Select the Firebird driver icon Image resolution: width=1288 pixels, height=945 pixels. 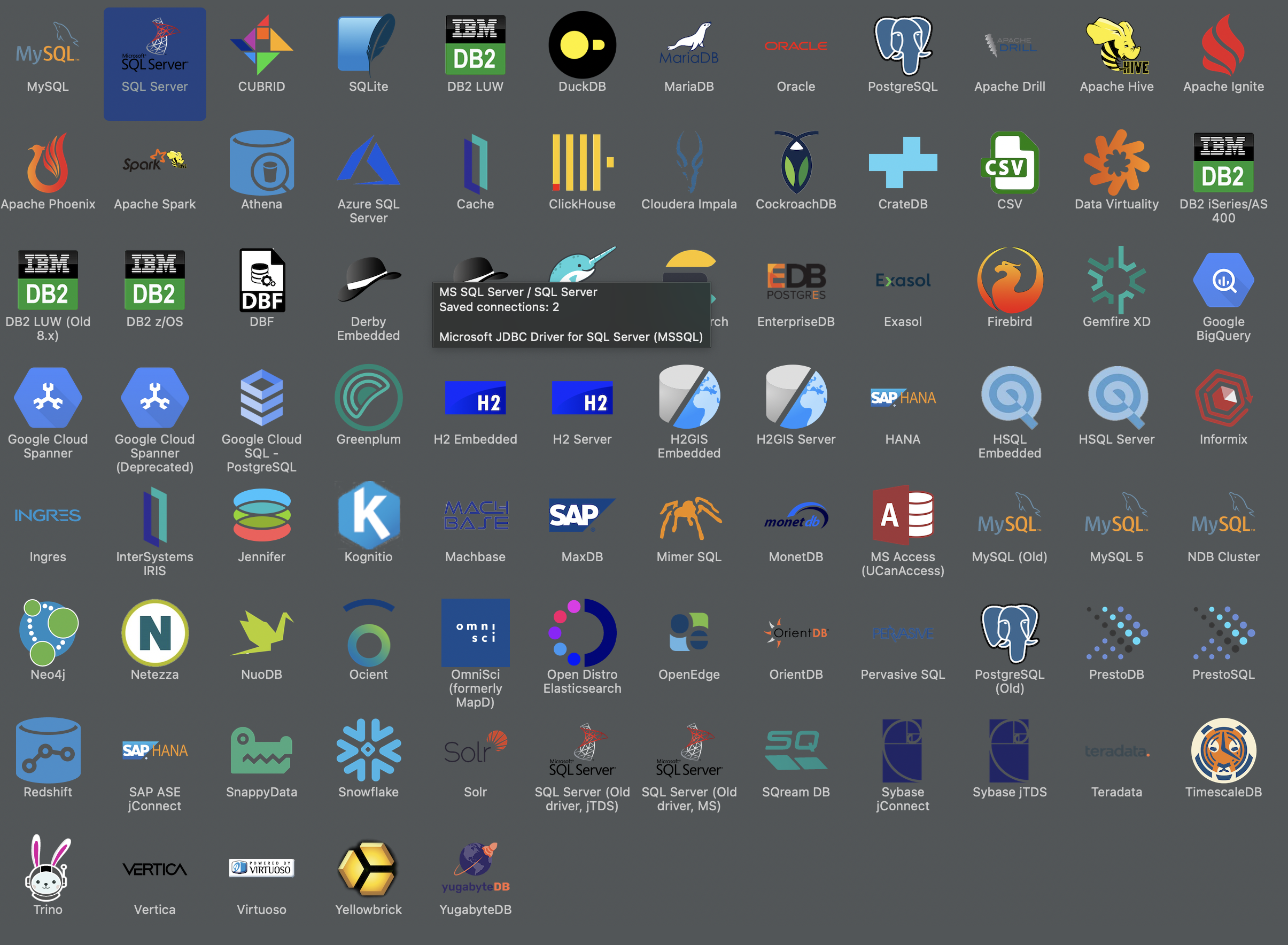[1010, 280]
